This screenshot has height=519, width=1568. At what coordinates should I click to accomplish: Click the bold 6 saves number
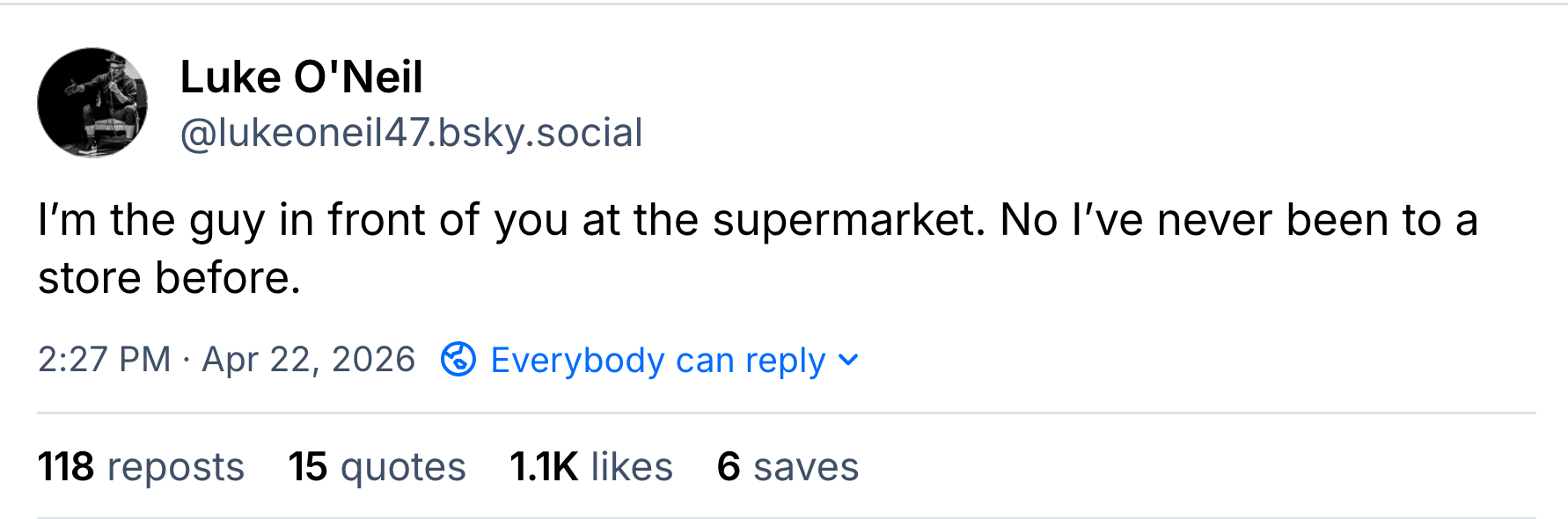(729, 466)
